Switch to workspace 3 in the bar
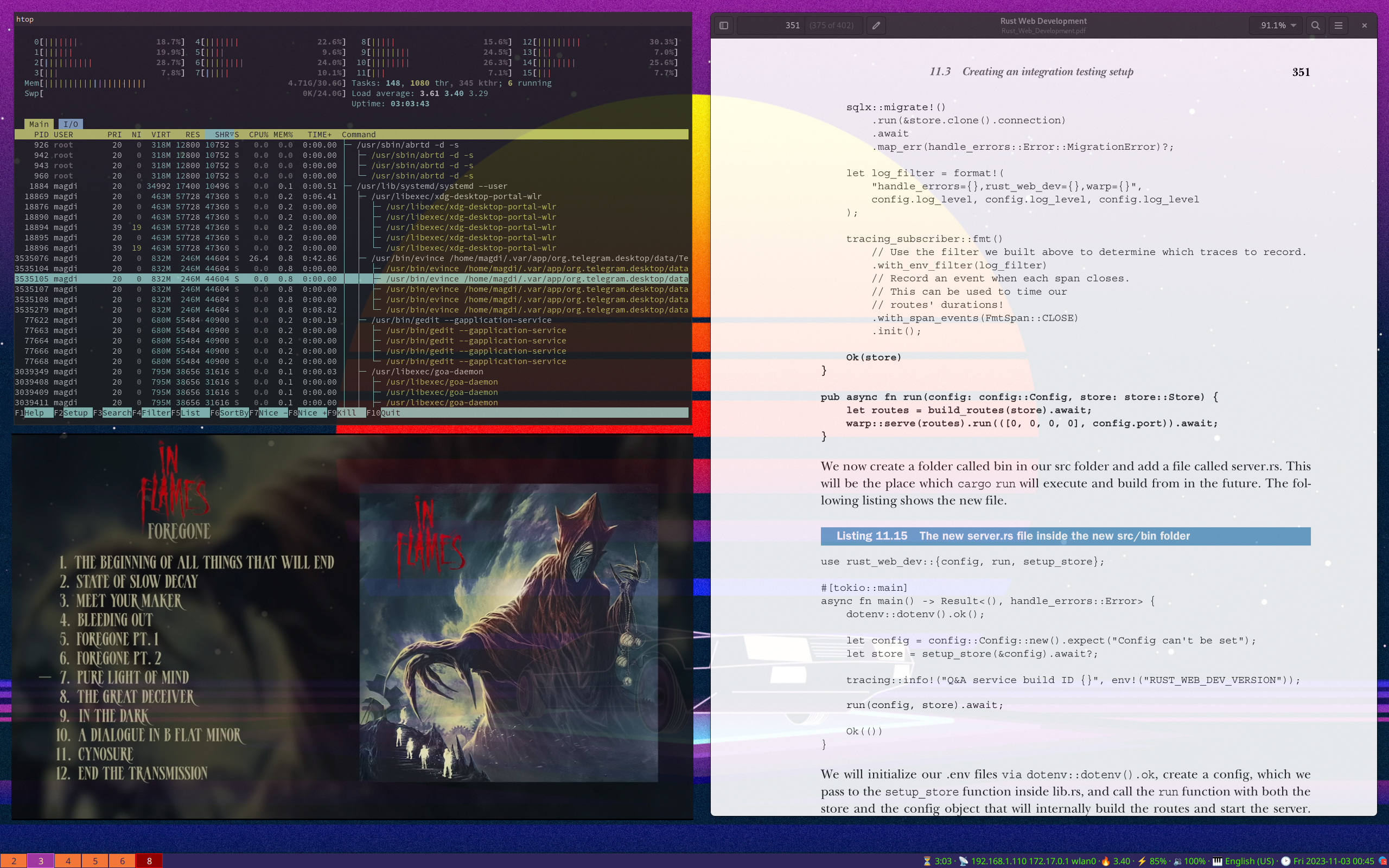The height and width of the screenshot is (868, 1389). click(x=41, y=860)
